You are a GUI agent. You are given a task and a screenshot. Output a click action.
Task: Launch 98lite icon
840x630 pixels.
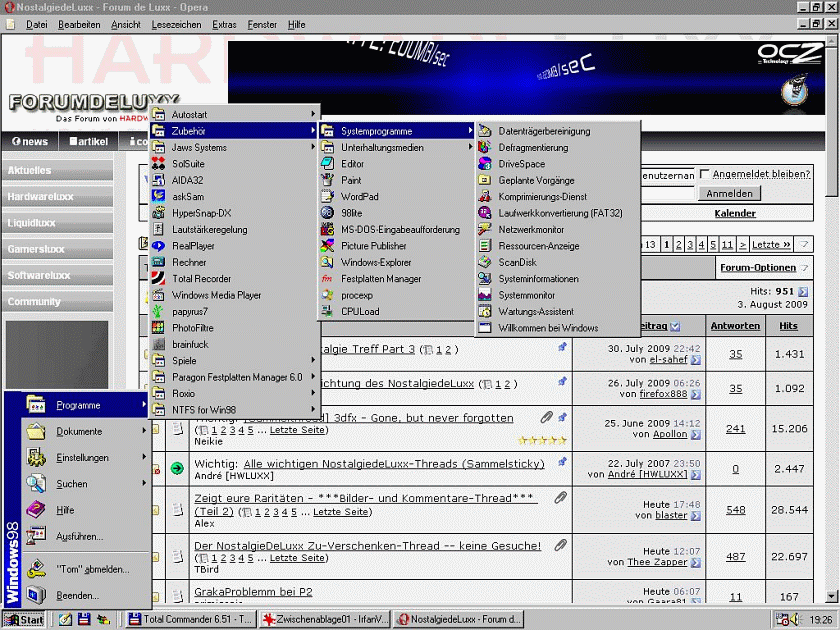point(327,213)
